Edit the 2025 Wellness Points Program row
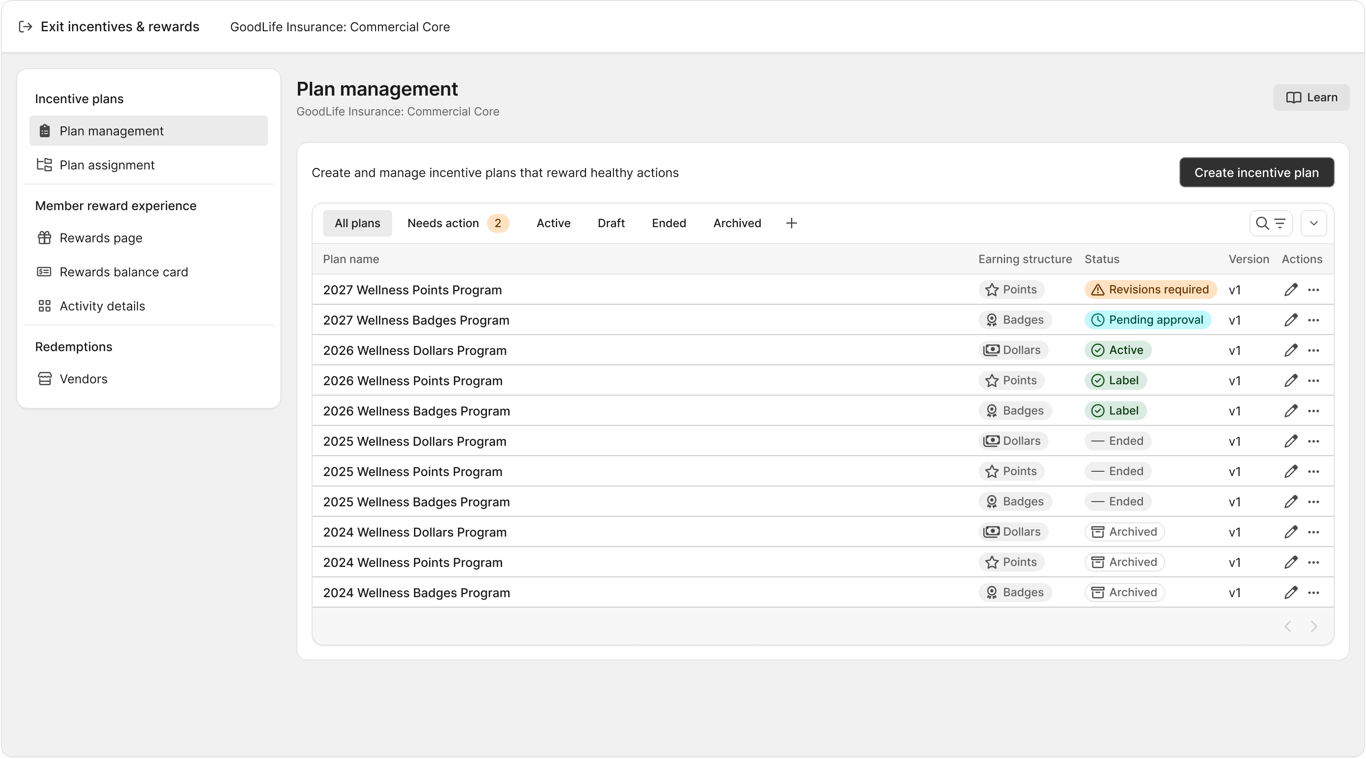1366x759 pixels. pyautogui.click(x=1291, y=471)
